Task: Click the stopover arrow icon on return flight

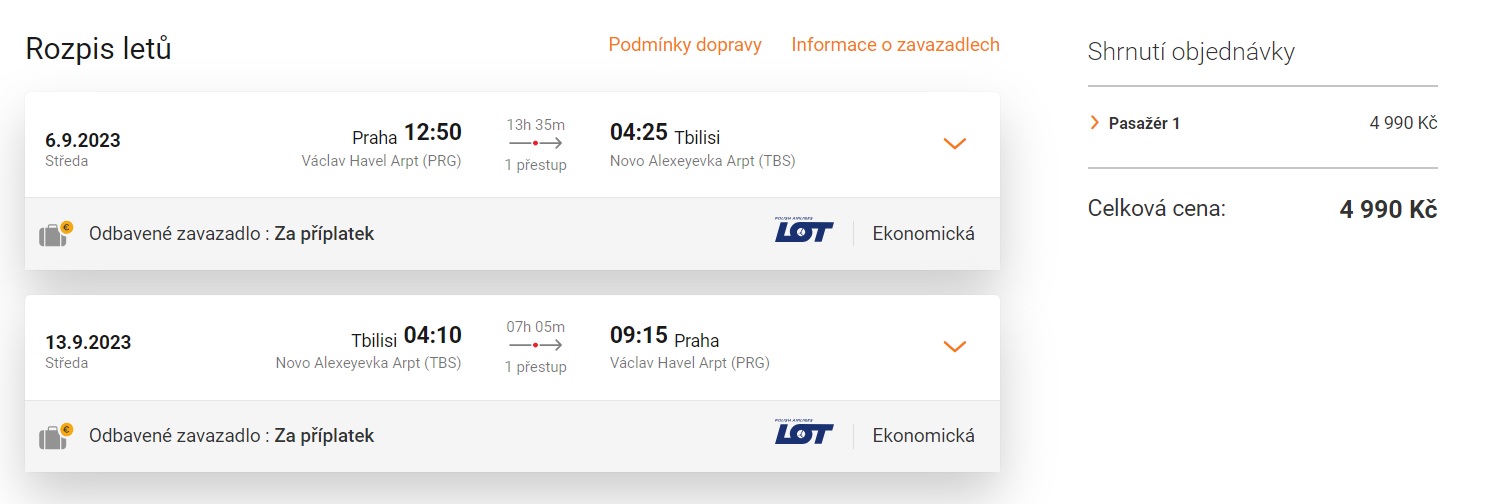Action: click(536, 345)
